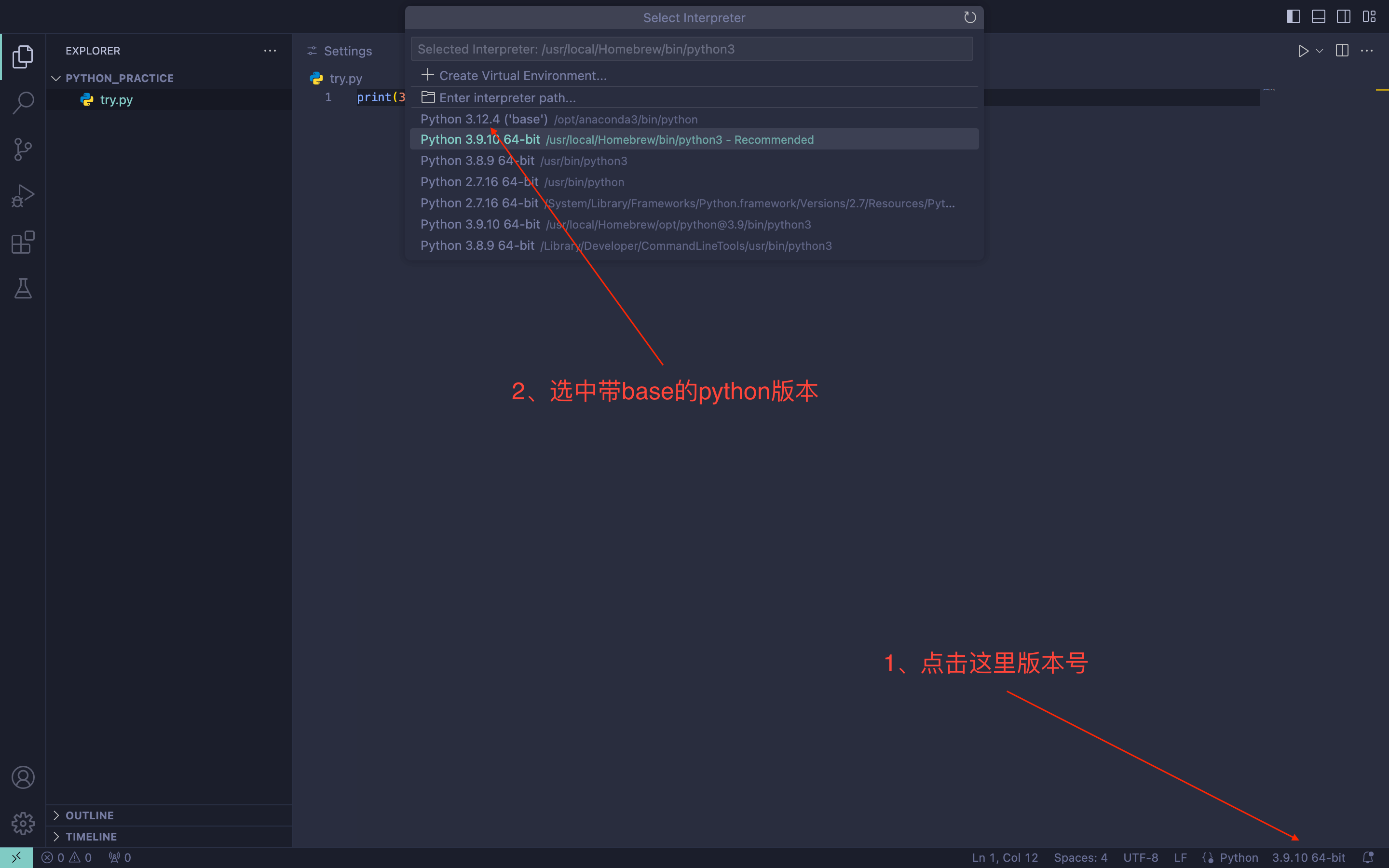Switch to the Settings tab
Viewport: 1389px width, 868px height.
tap(347, 51)
